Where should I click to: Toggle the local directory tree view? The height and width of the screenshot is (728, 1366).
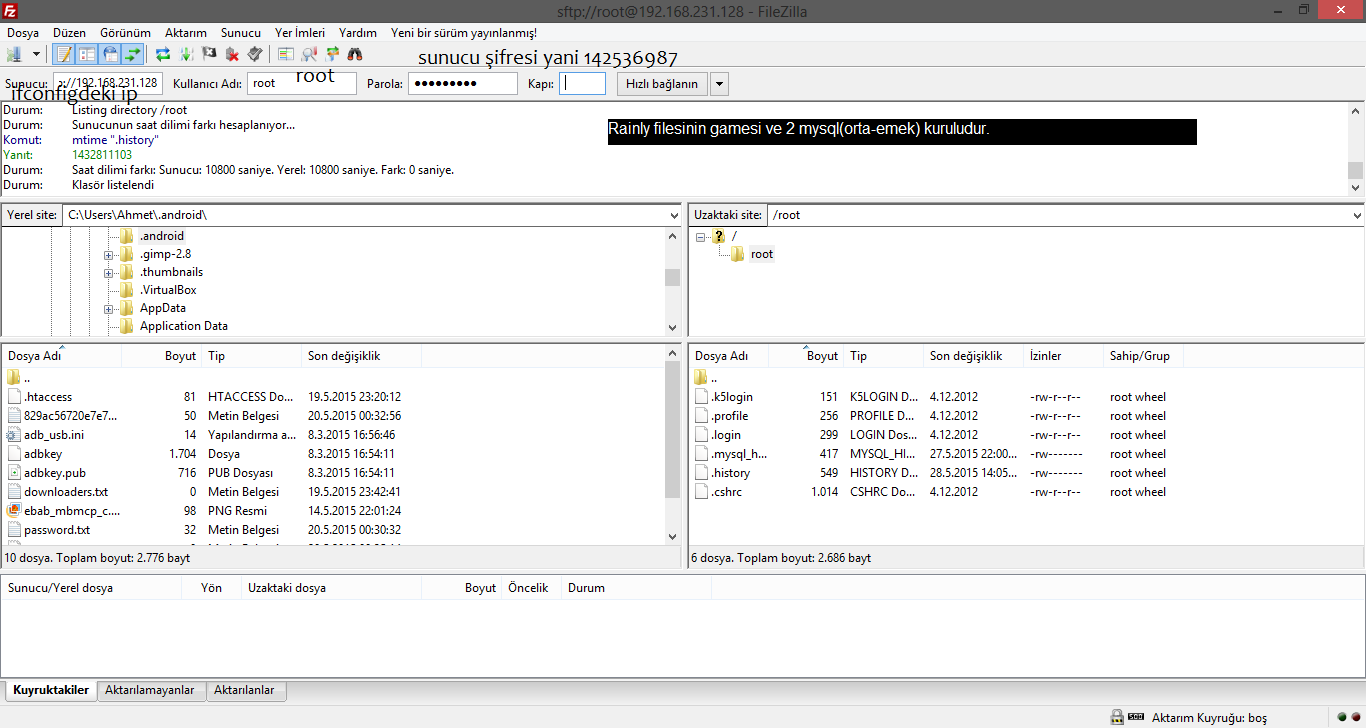[x=87, y=54]
